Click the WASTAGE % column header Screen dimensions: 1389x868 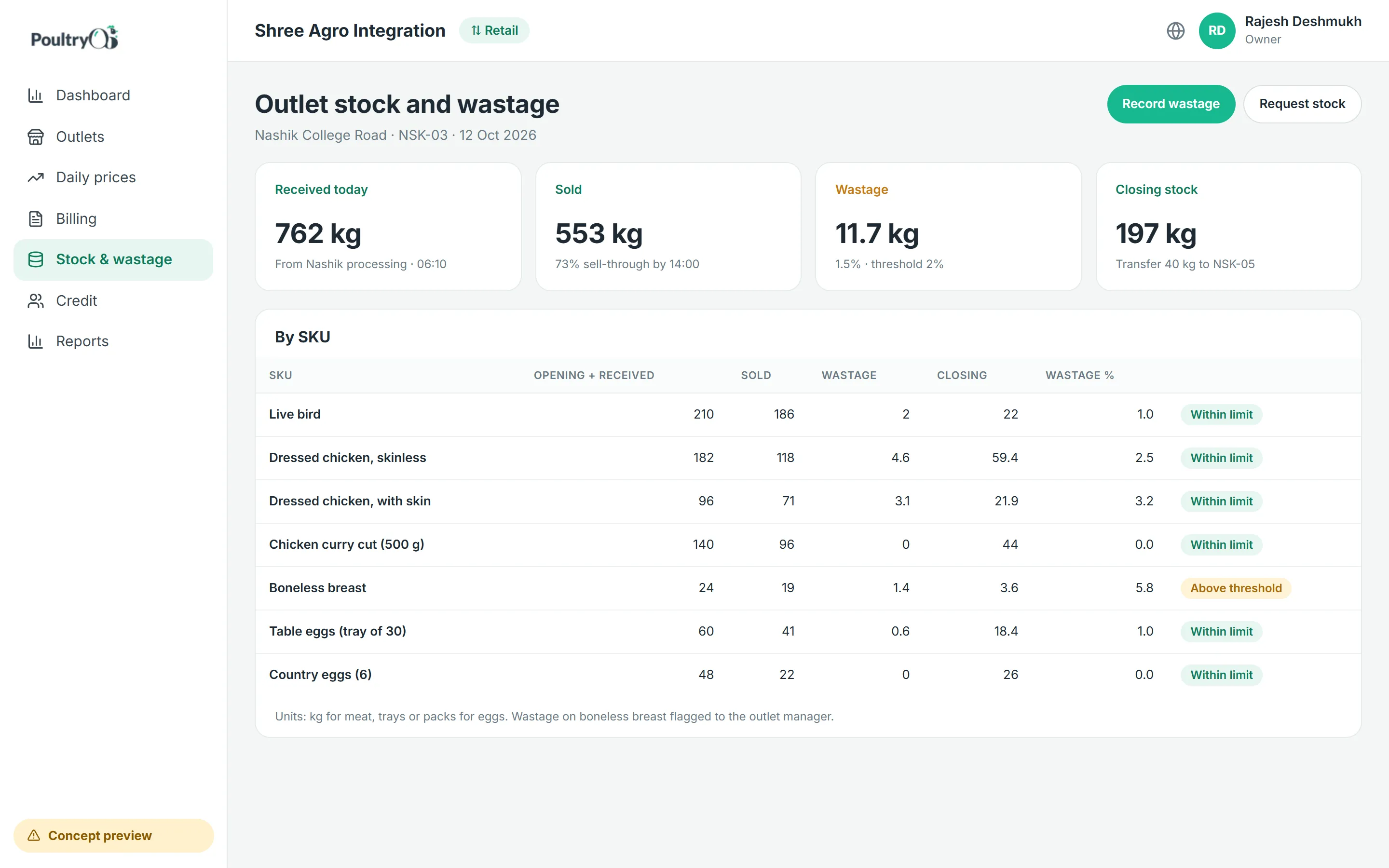click(1080, 376)
